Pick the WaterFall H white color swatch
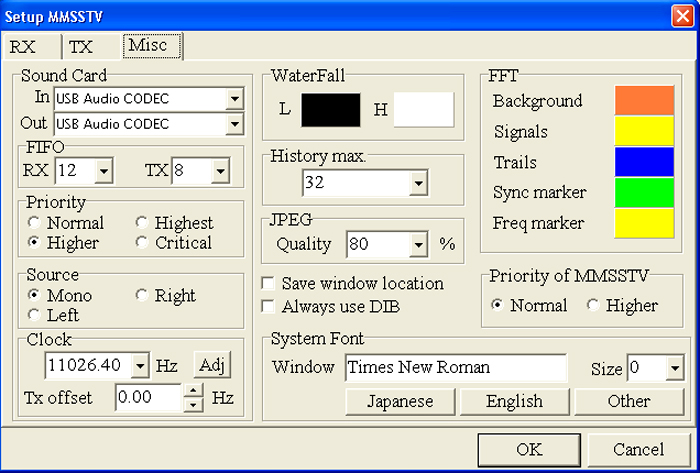Image resolution: width=700 pixels, height=473 pixels. pos(424,110)
